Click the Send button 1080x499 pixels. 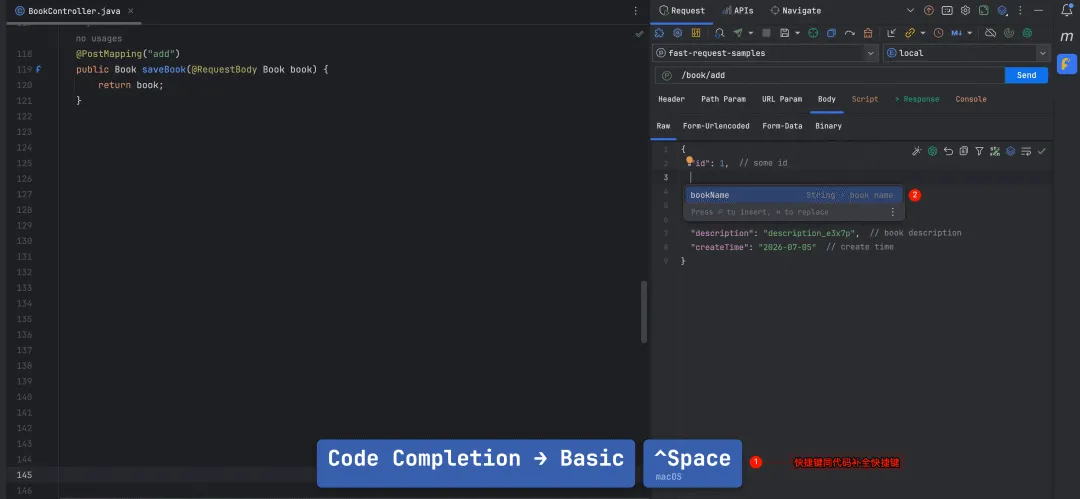(x=1026, y=75)
